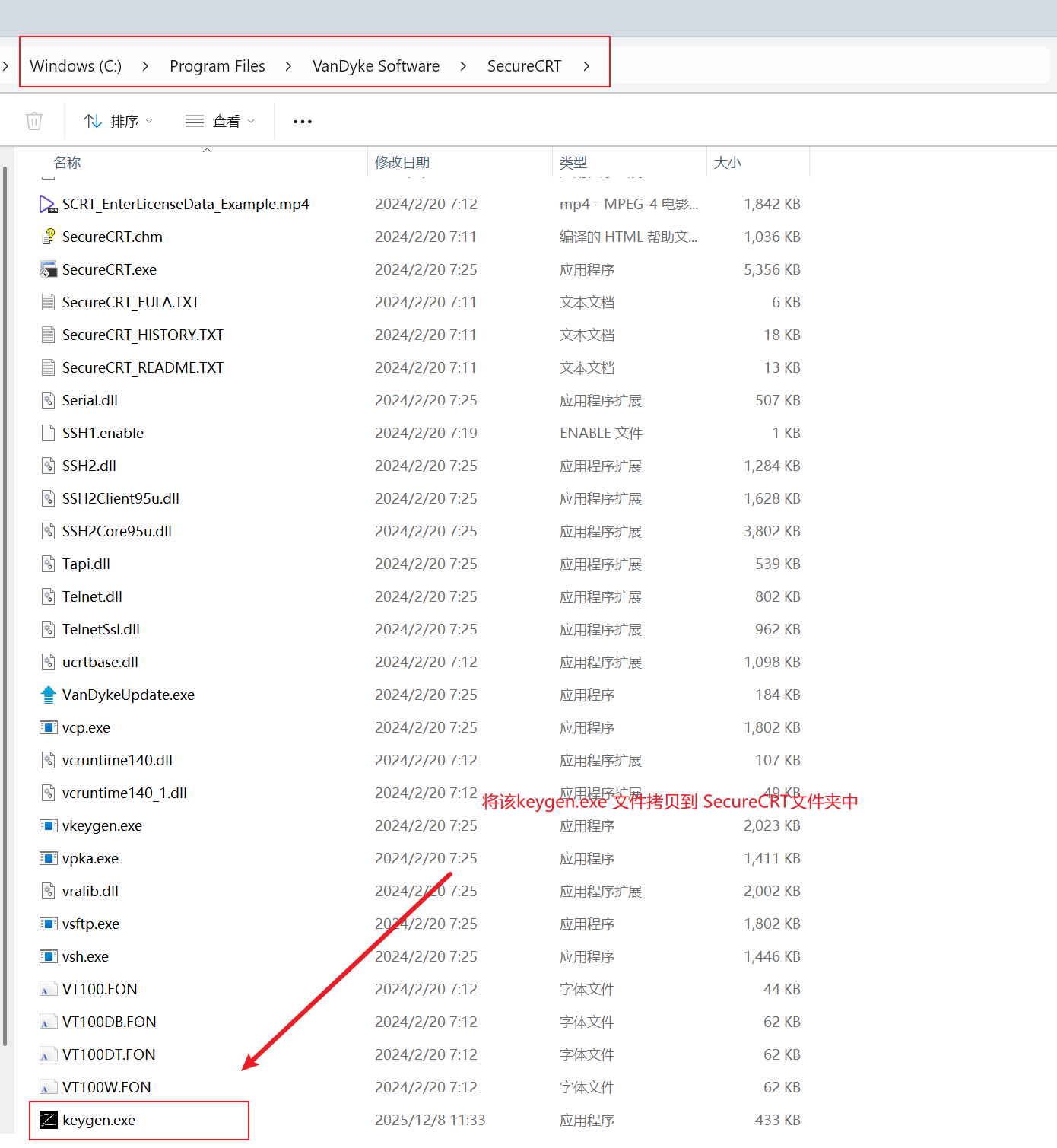This screenshot has width=1057, height=1148.
Task: Sort by the 名称 column header
Action: pos(67,162)
